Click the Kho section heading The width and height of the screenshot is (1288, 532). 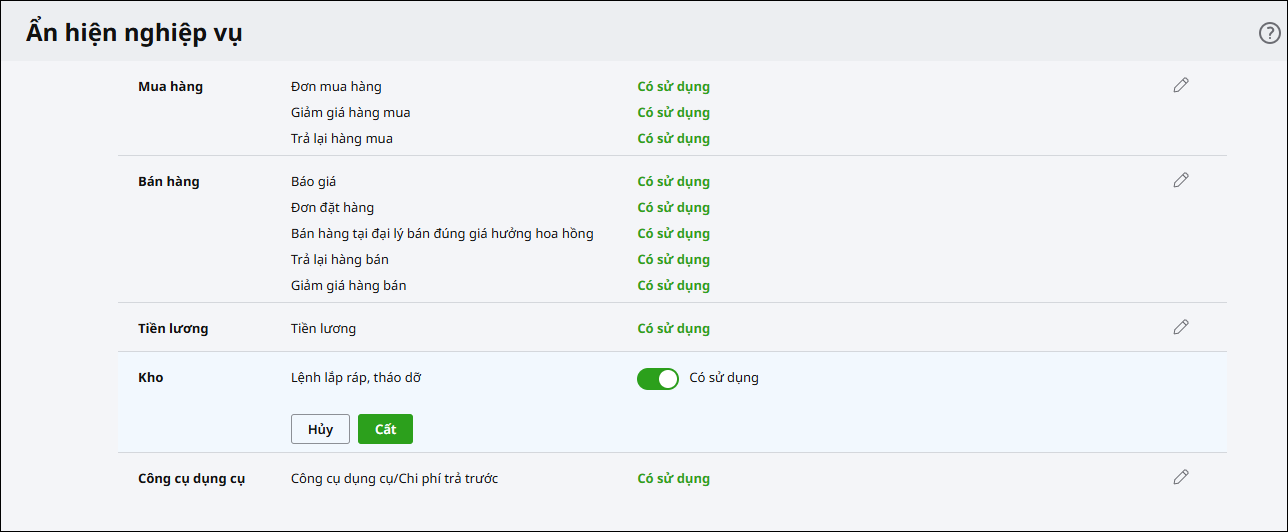[x=150, y=378]
